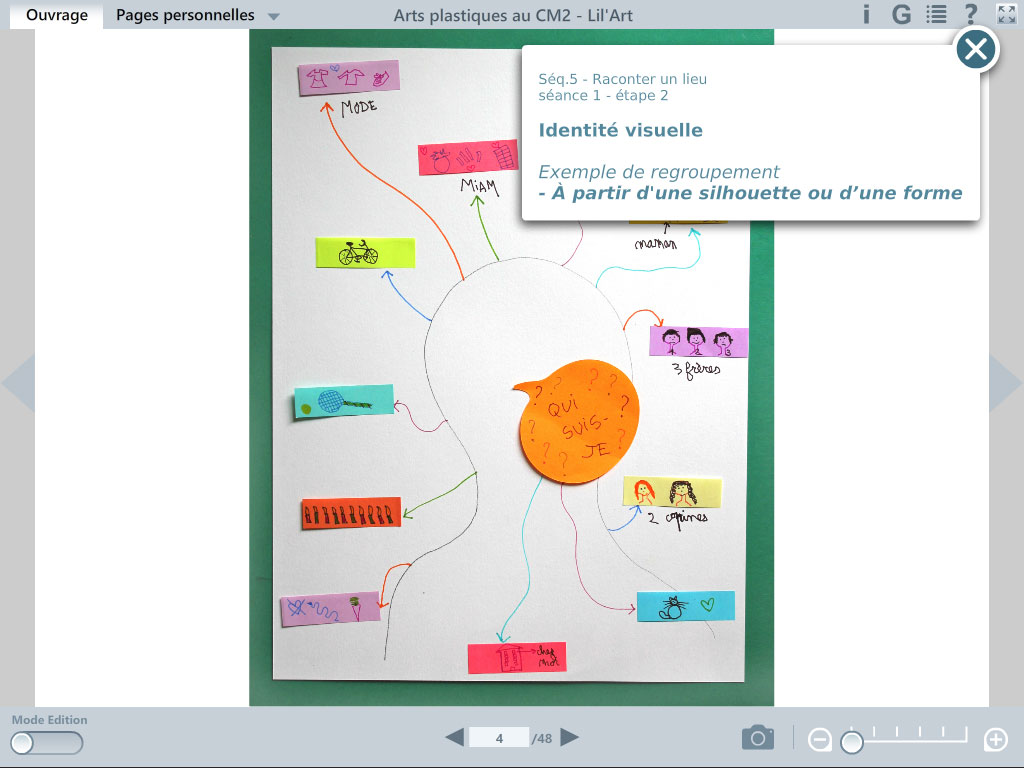Click the page number input field
1024x768 pixels.
(x=499, y=738)
